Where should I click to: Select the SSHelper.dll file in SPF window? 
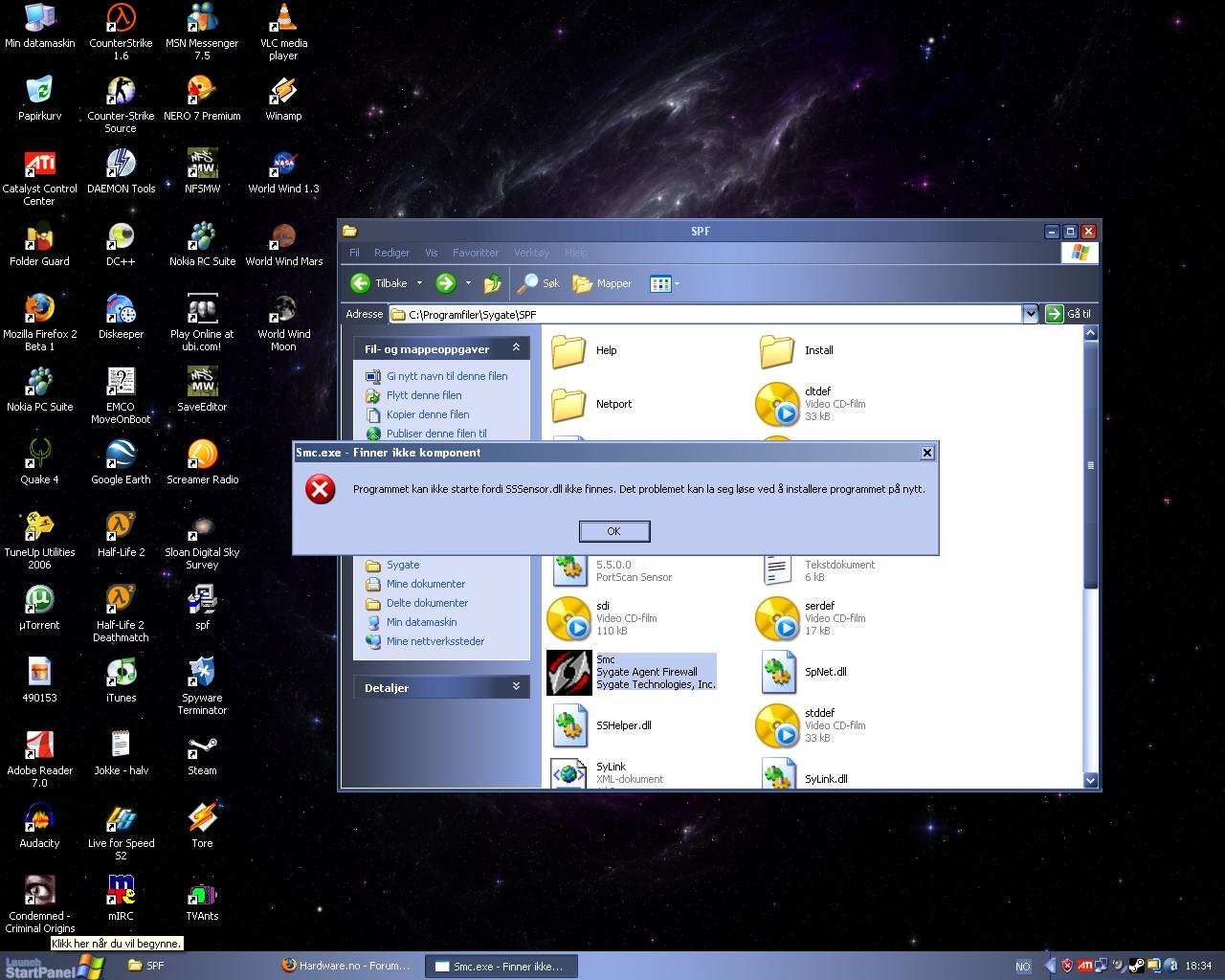603,725
